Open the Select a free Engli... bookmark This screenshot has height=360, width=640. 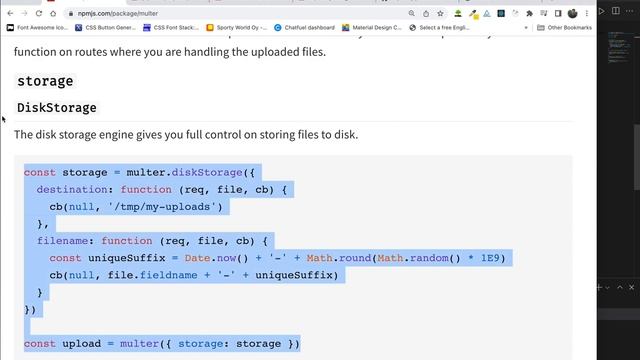[440, 28]
